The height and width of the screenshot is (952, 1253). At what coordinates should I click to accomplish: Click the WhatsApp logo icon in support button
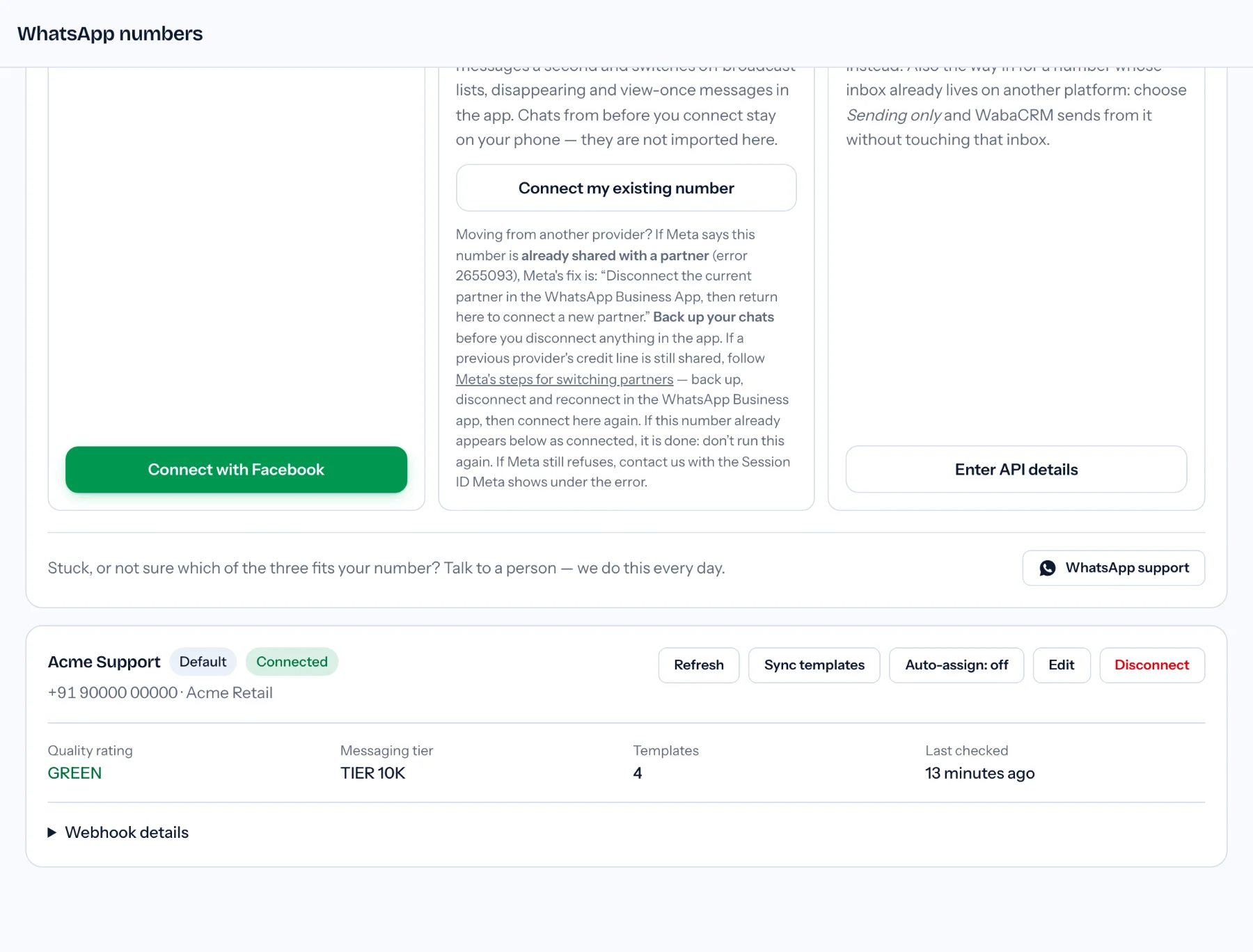click(1047, 568)
